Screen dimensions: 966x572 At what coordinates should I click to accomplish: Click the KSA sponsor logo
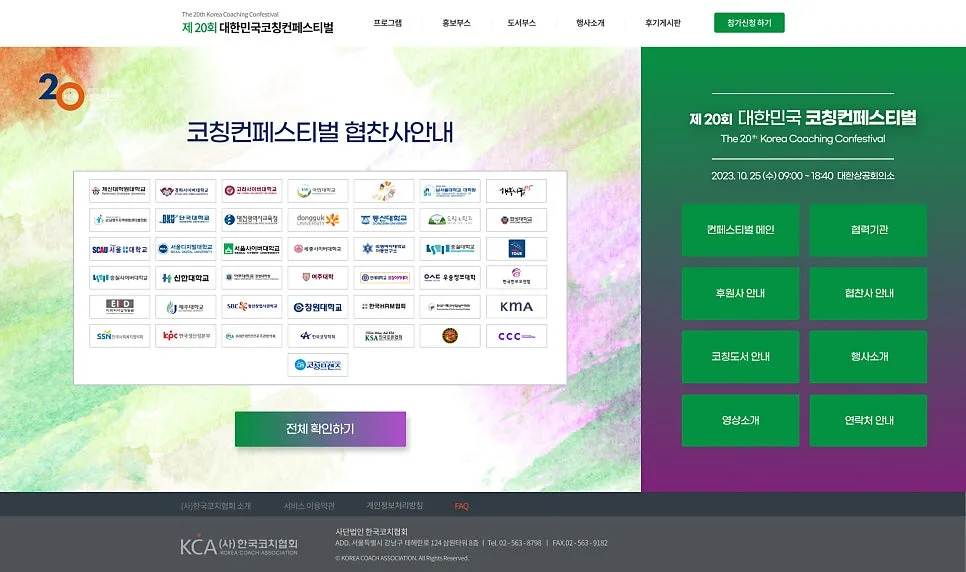[x=384, y=336]
